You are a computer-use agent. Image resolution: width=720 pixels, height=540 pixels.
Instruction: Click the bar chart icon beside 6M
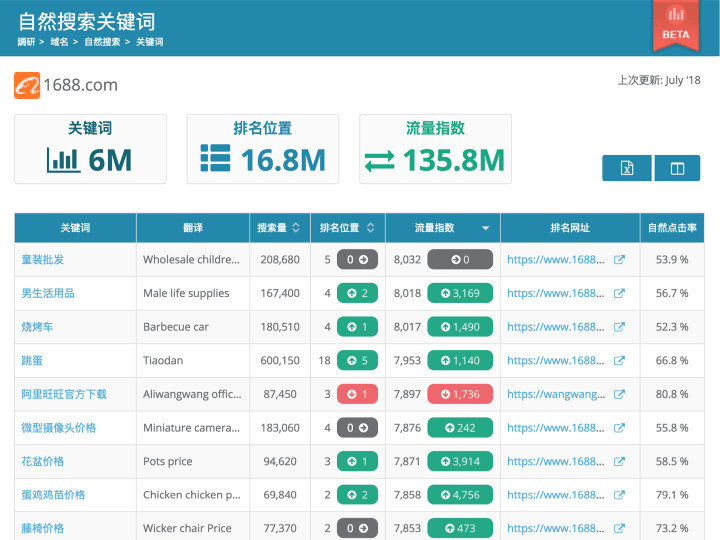[x=63, y=160]
